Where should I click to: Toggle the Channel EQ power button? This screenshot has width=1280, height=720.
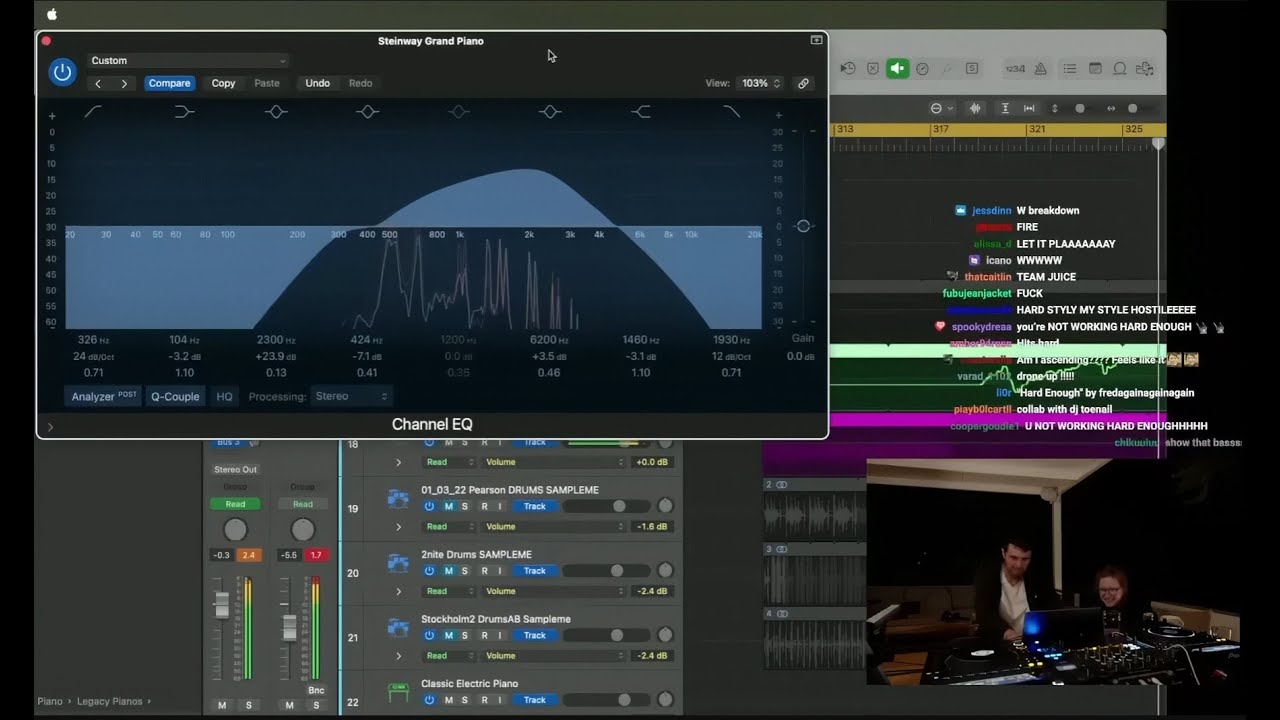coord(62,72)
